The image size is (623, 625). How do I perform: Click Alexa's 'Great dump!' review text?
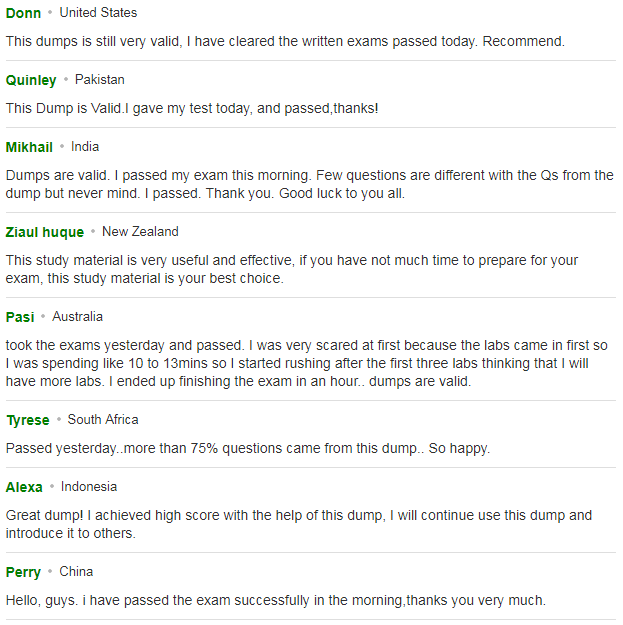coord(299,524)
